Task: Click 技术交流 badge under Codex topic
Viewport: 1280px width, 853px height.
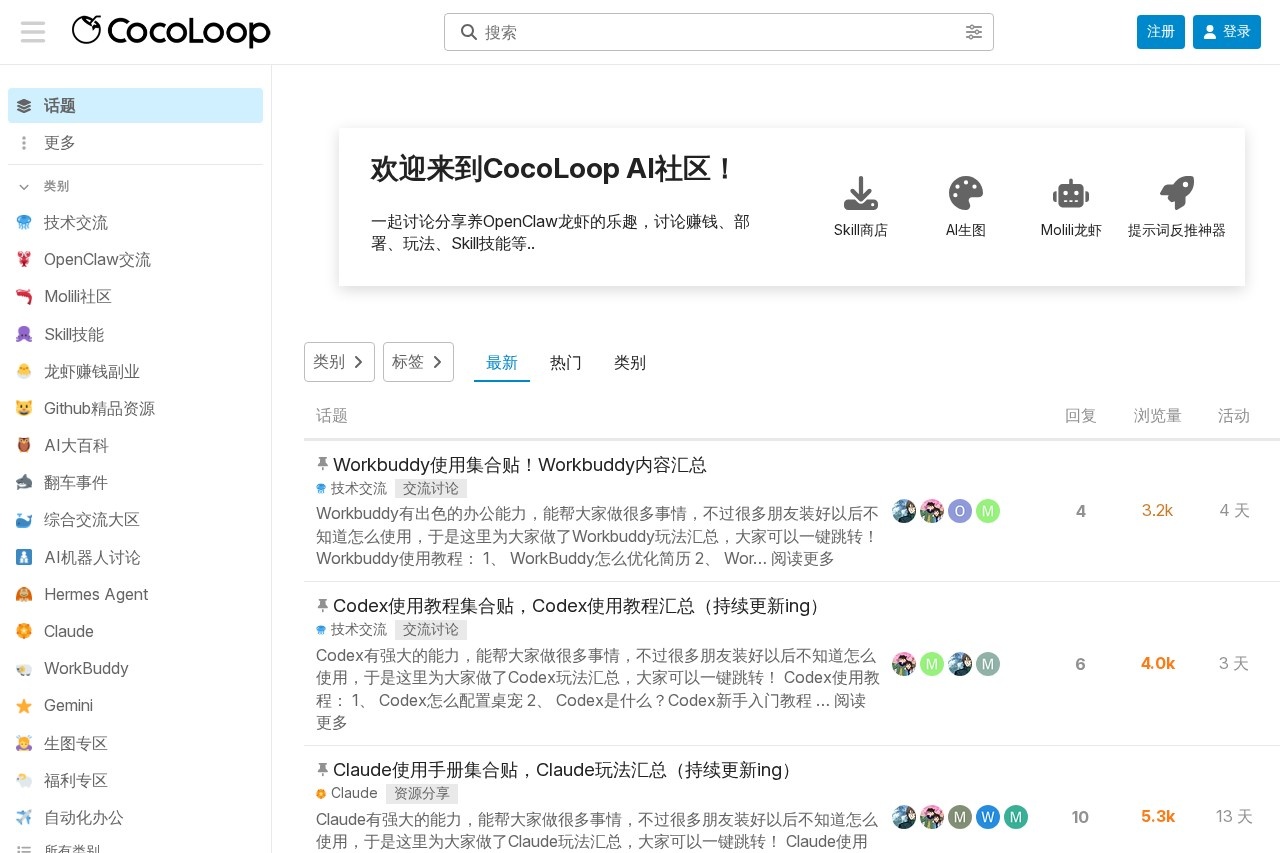Action: pyautogui.click(x=352, y=630)
